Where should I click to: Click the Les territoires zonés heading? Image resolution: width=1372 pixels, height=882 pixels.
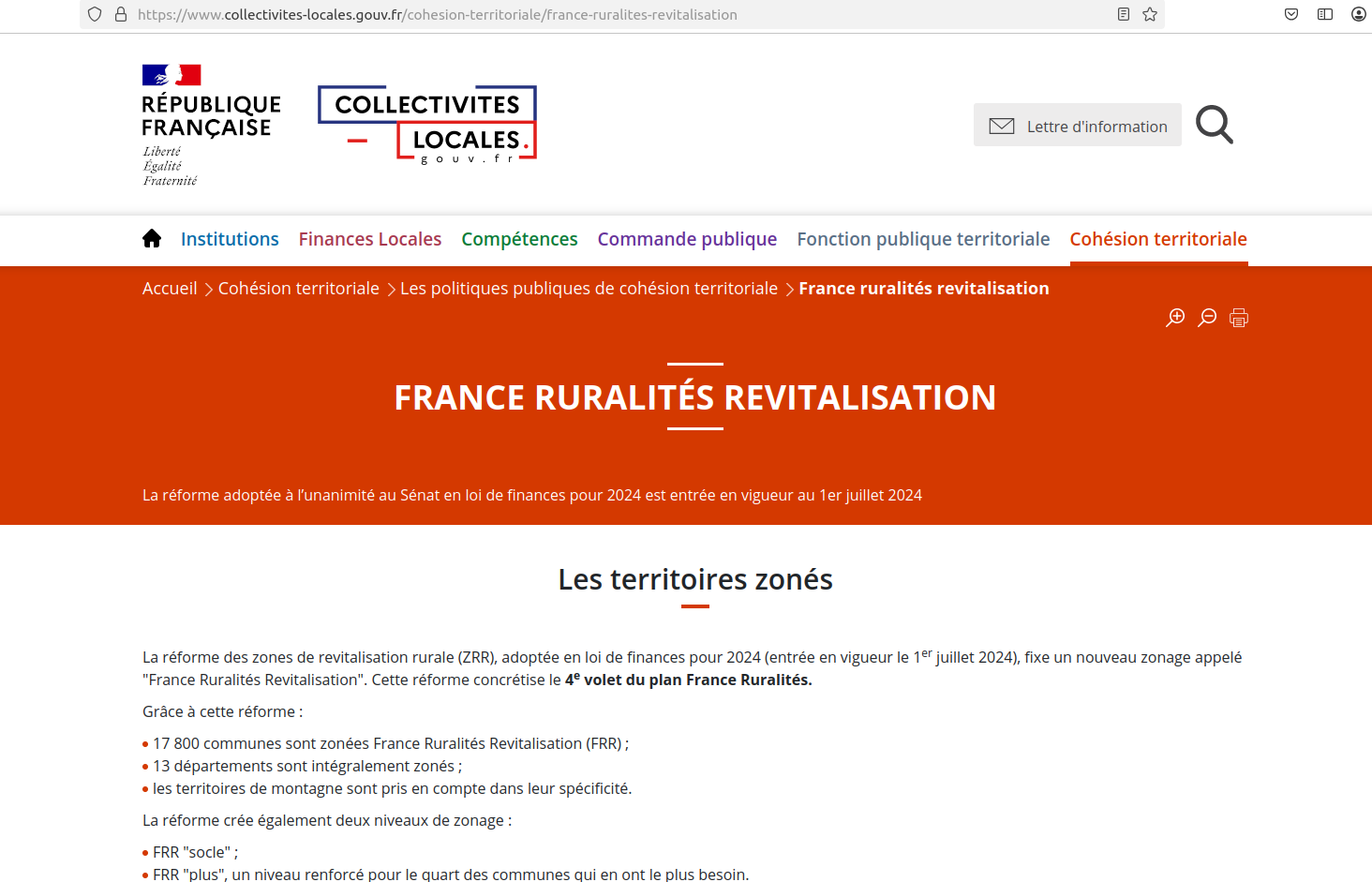coord(695,579)
